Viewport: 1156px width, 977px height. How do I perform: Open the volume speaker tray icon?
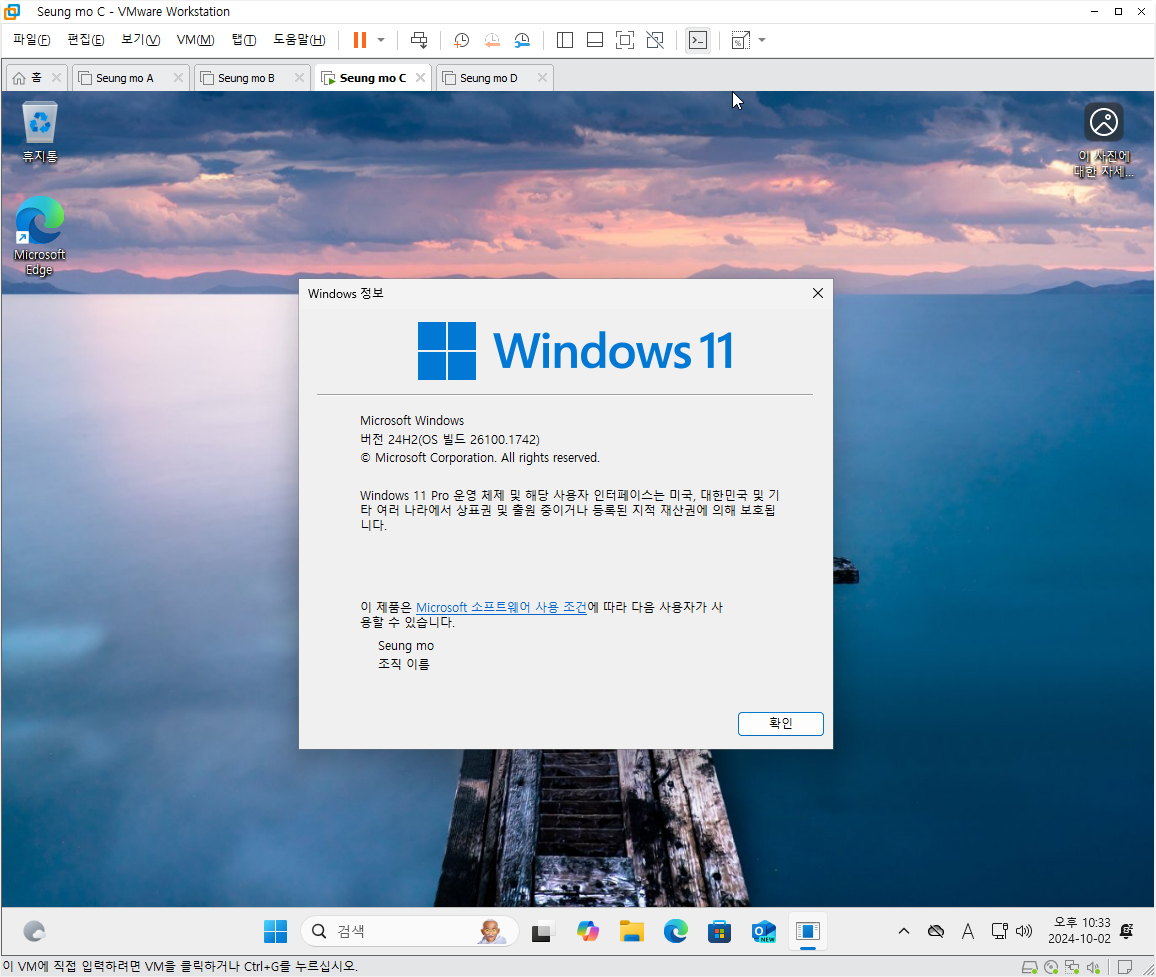1024,931
